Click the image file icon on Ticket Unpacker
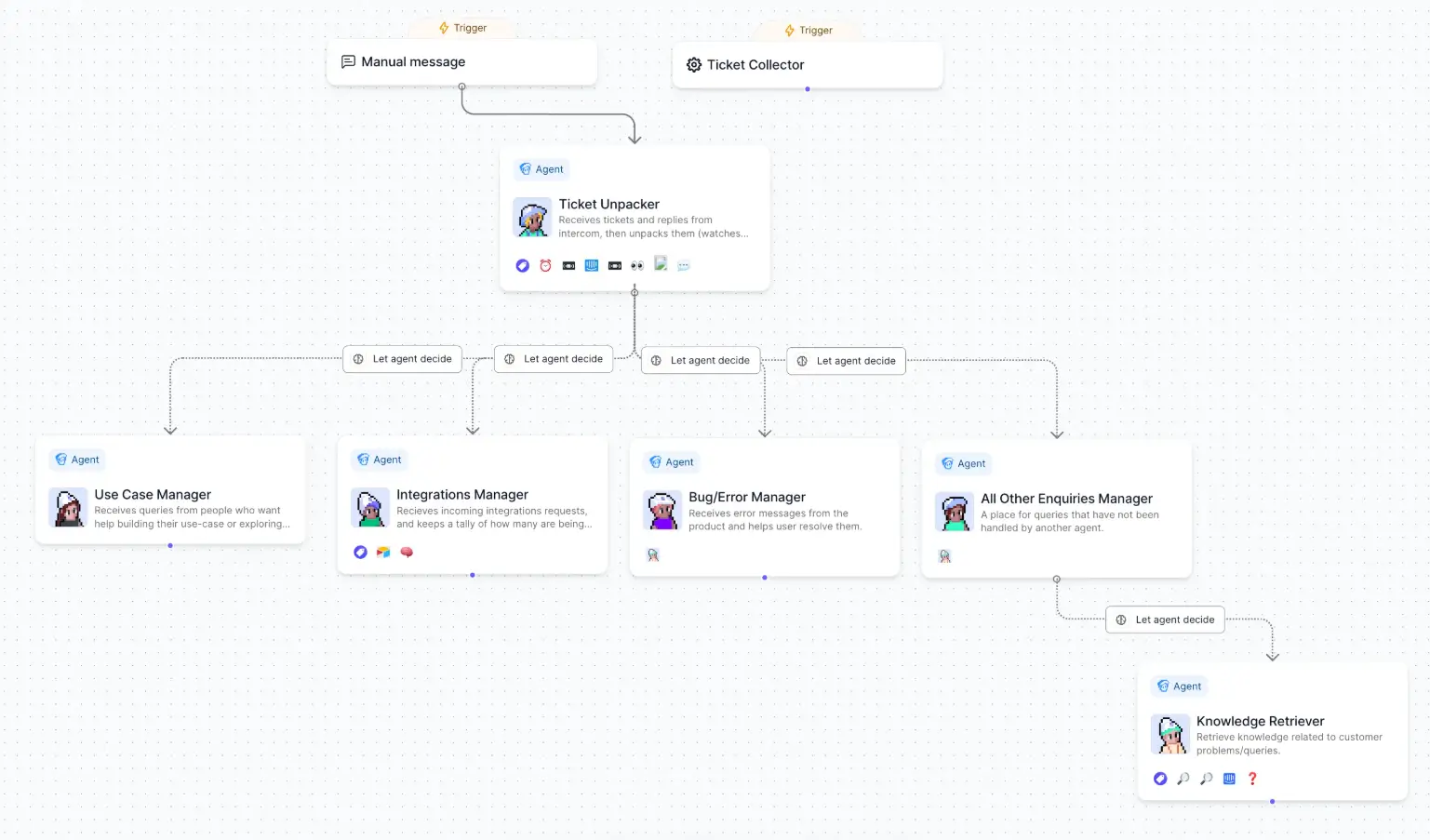This screenshot has width=1430, height=840. tap(661, 264)
